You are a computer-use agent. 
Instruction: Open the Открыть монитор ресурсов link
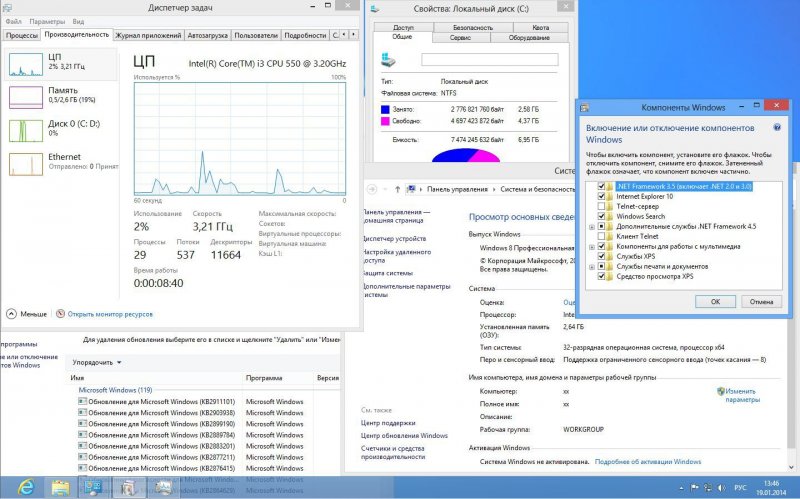coord(110,314)
